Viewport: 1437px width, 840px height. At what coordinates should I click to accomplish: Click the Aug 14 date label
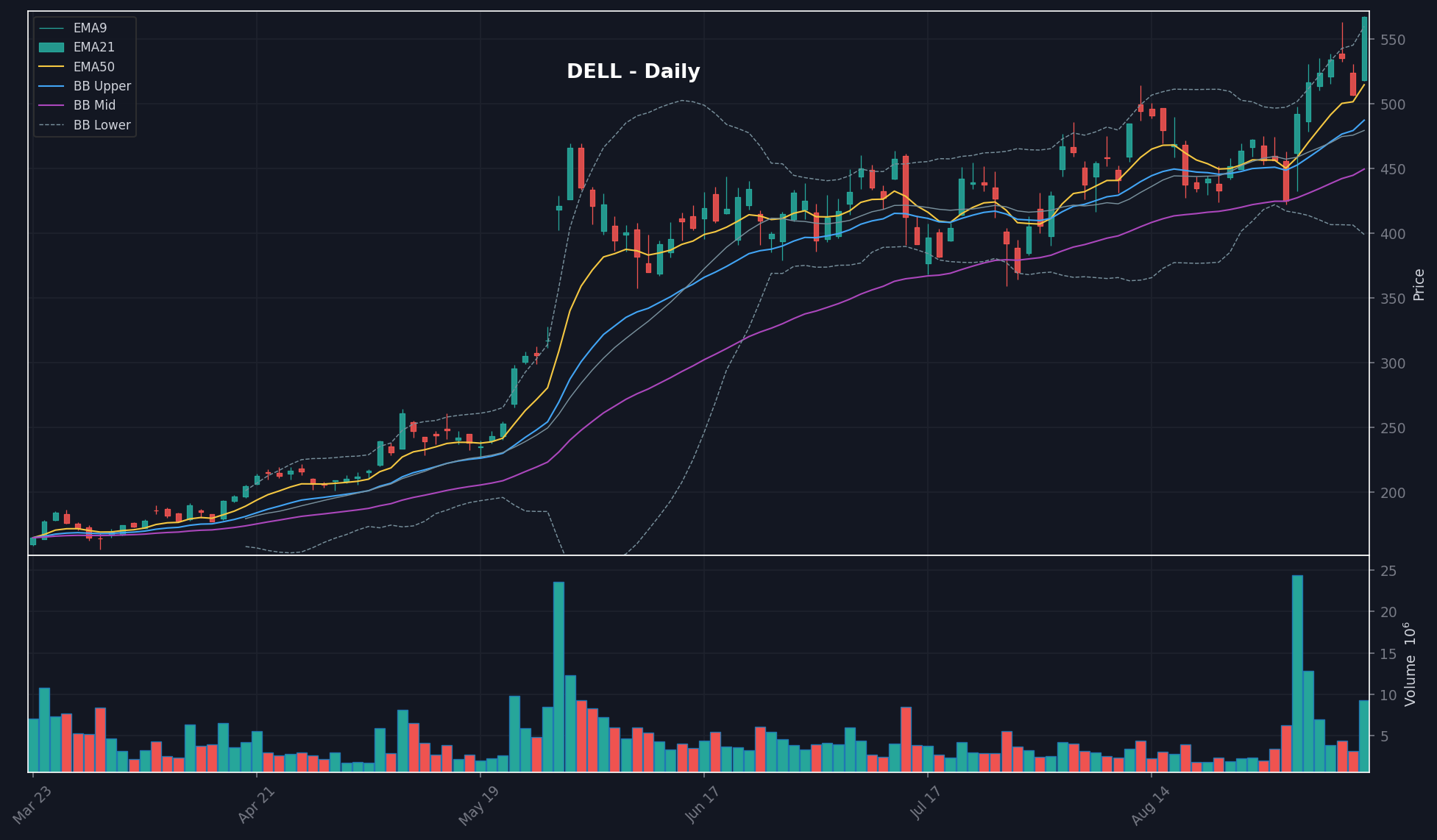pyautogui.click(x=1151, y=806)
